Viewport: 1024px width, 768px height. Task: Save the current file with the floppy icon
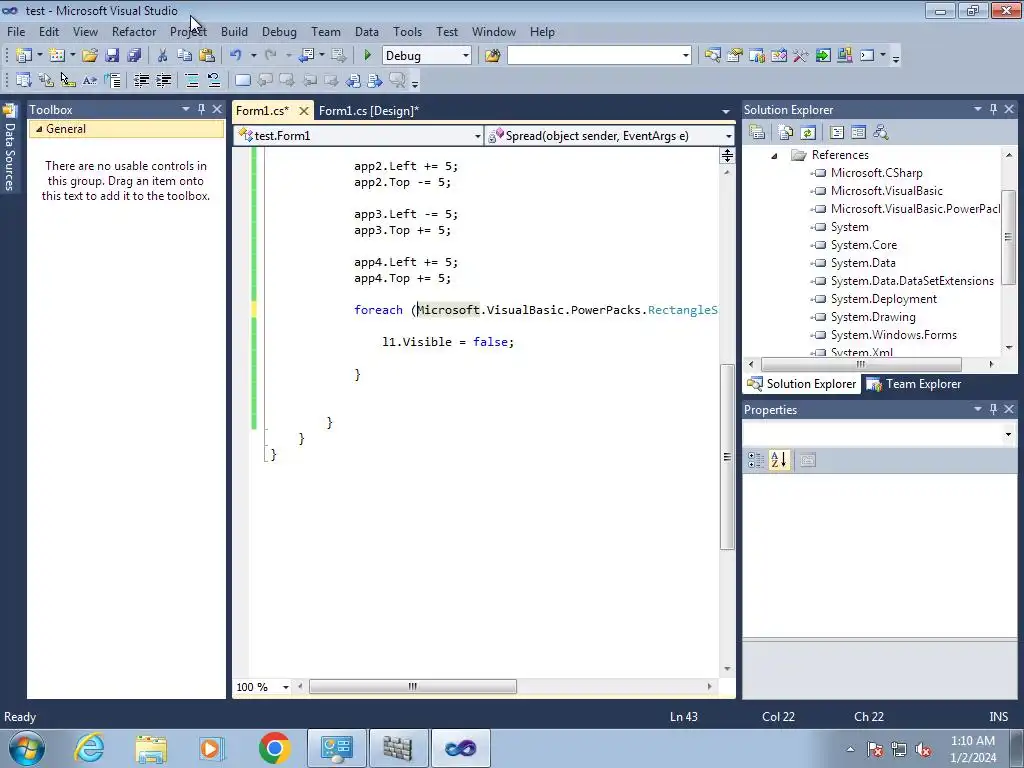pos(112,56)
